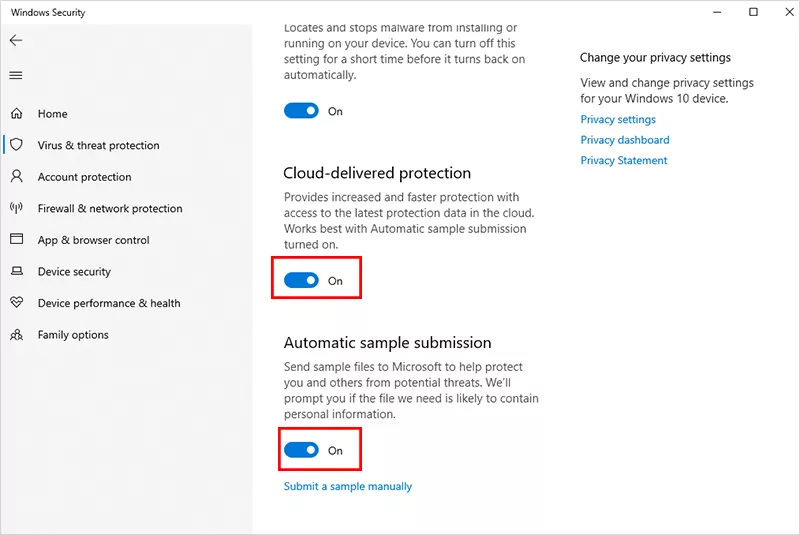Switch off Automatic sample submission toggle
800x535 pixels.
[301, 451]
